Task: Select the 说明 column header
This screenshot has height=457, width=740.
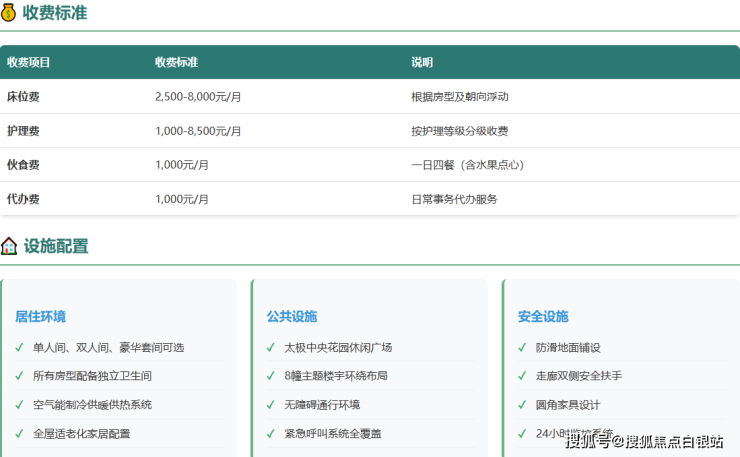Action: click(422, 62)
